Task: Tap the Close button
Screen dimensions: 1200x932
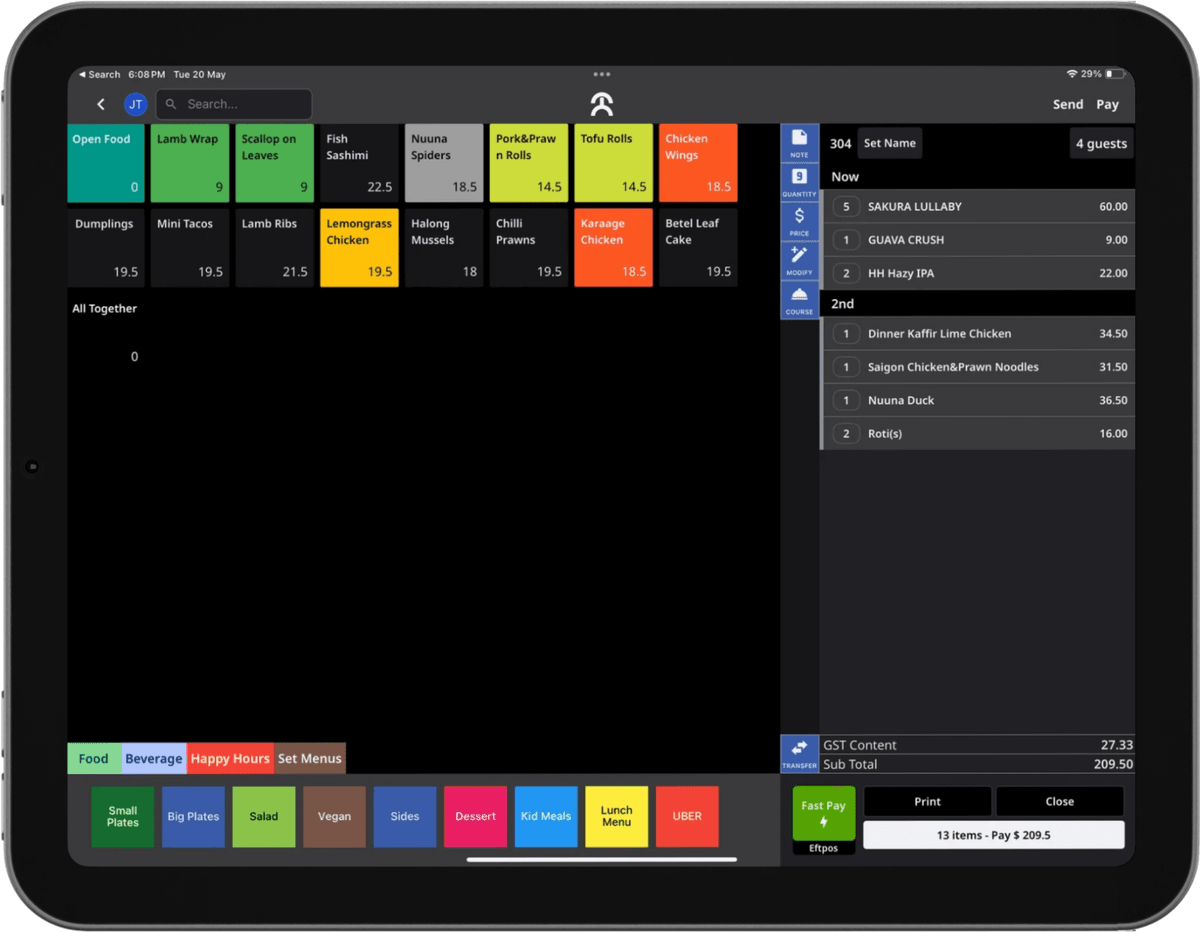Action: pyautogui.click(x=1060, y=801)
